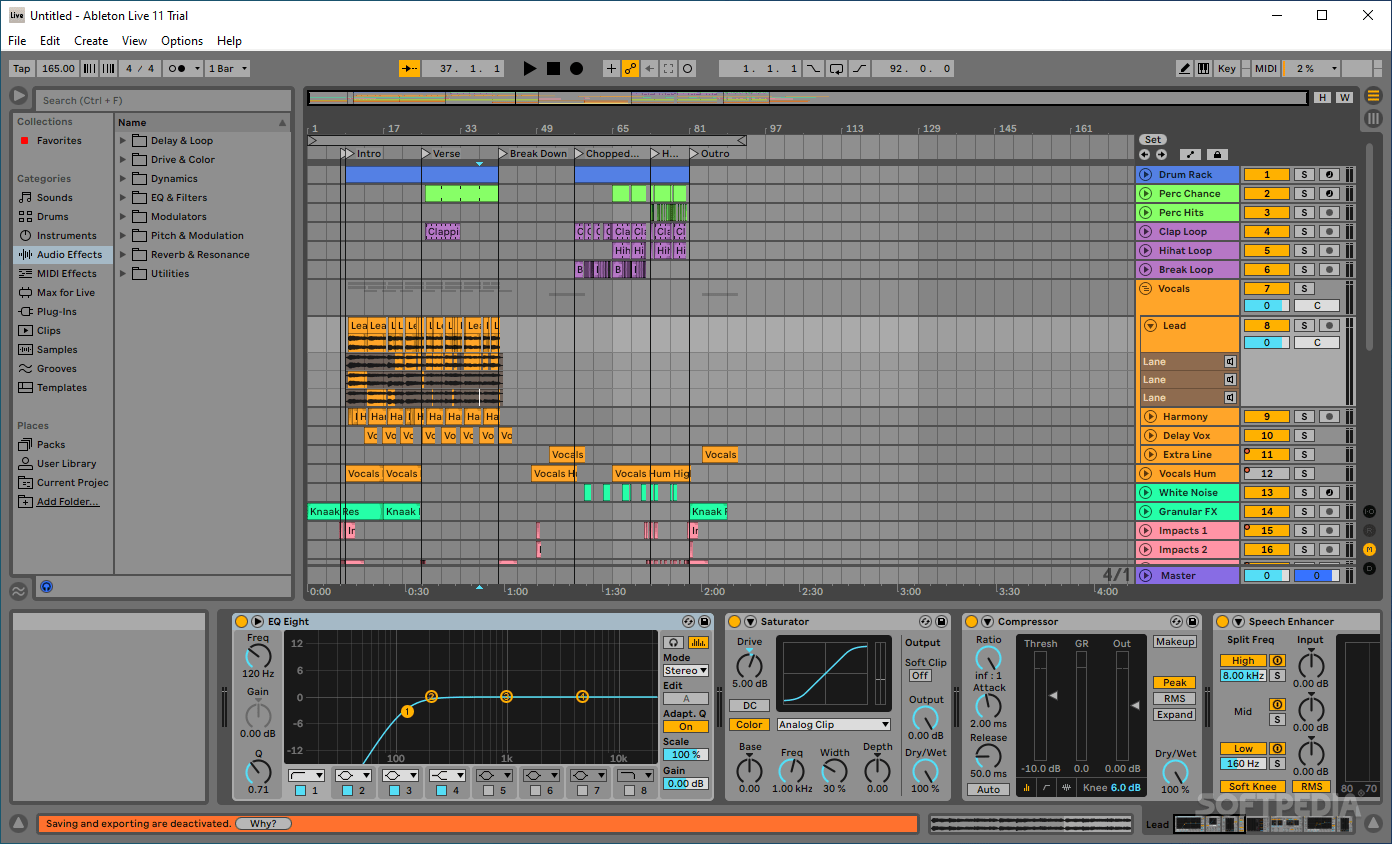Viewport: 1392px width, 844px height.
Task: Switch to Session View via the right-edge icon
Action: pos(1373,118)
